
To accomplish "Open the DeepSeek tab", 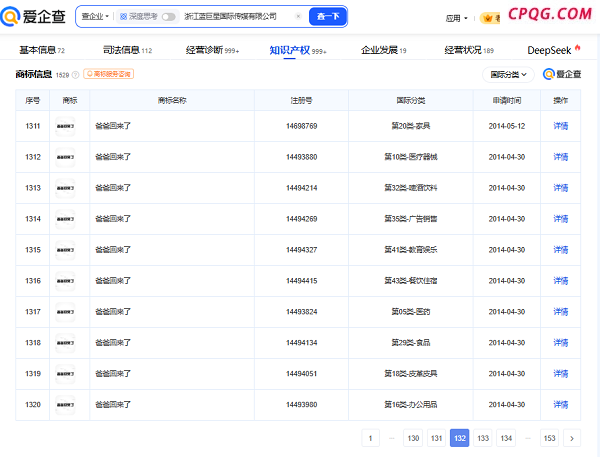I will click(x=554, y=50).
